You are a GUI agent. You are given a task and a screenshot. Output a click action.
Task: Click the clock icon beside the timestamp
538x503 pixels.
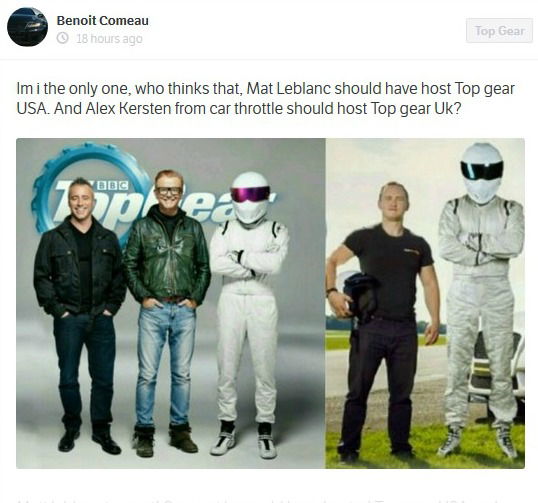click(62, 38)
